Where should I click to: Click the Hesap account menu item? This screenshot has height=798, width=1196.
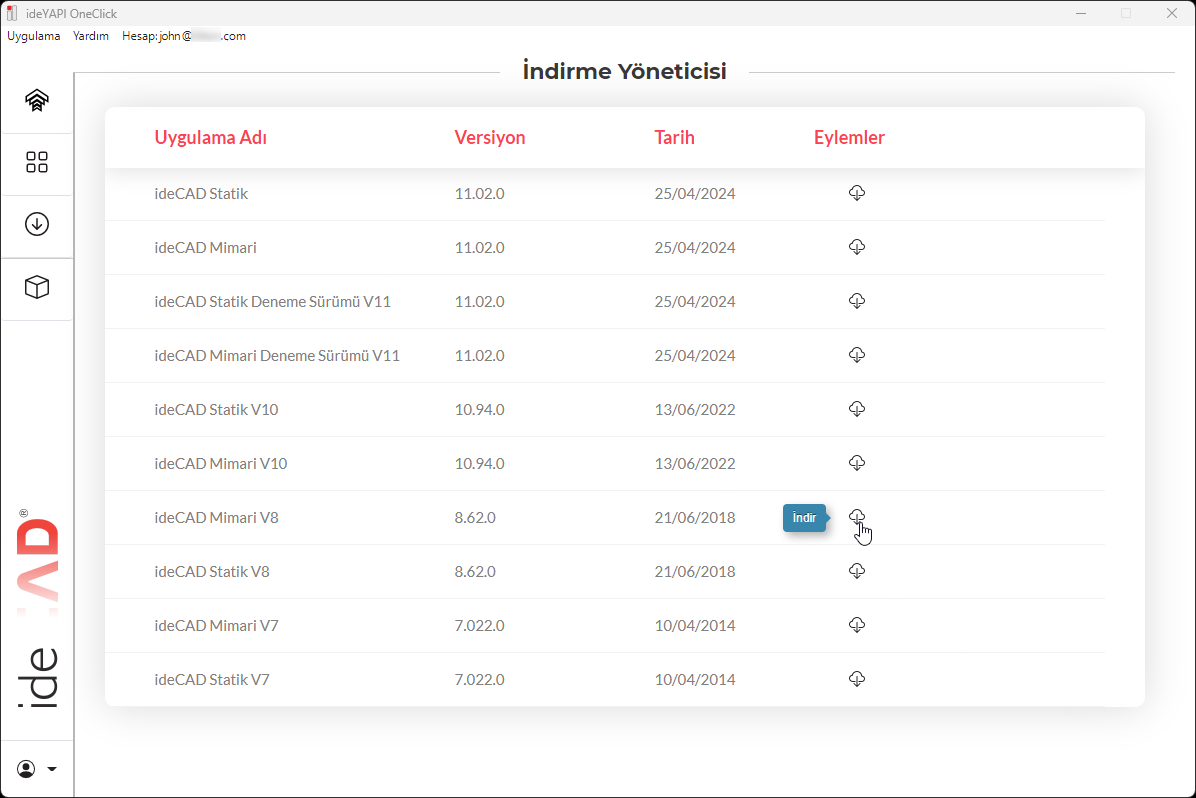[x=183, y=36]
